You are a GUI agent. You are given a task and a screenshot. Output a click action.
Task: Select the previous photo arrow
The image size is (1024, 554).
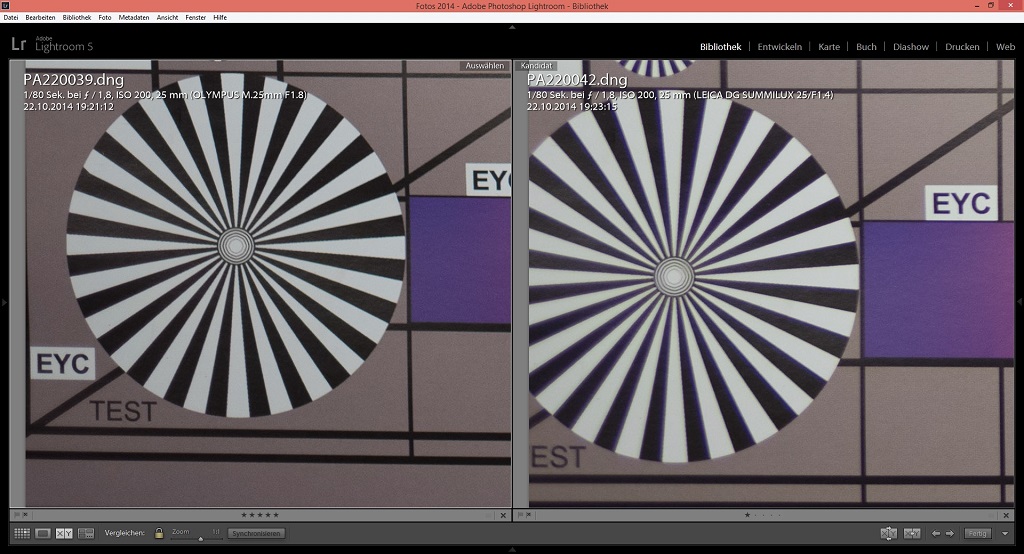click(936, 534)
